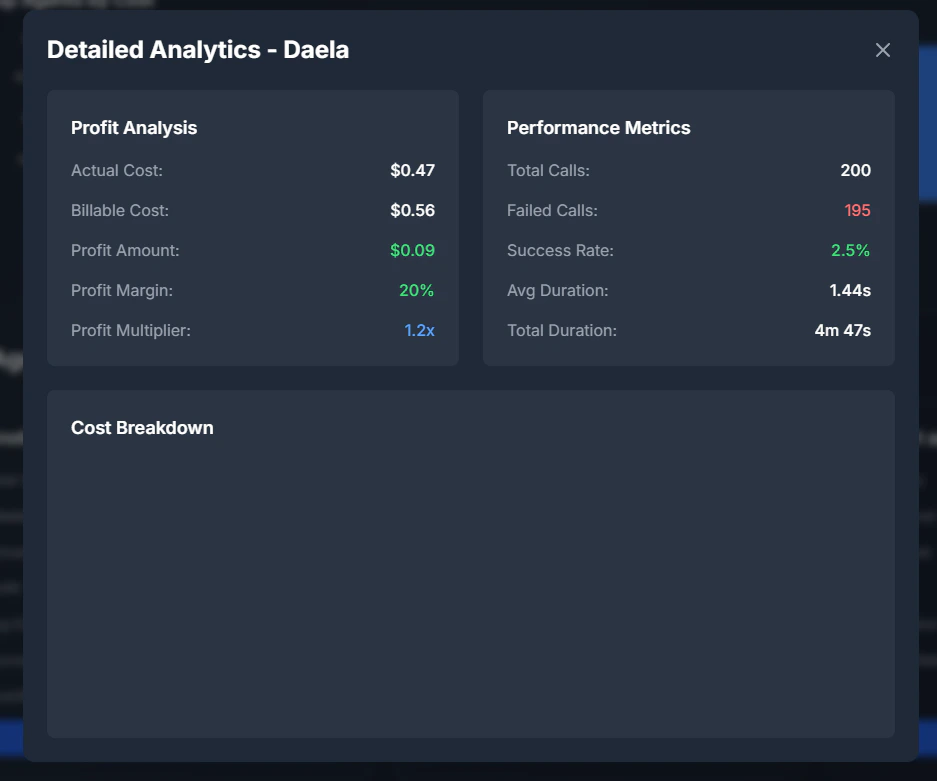The width and height of the screenshot is (937, 781).
Task: Close the Detailed Analytics dialog
Action: (882, 49)
